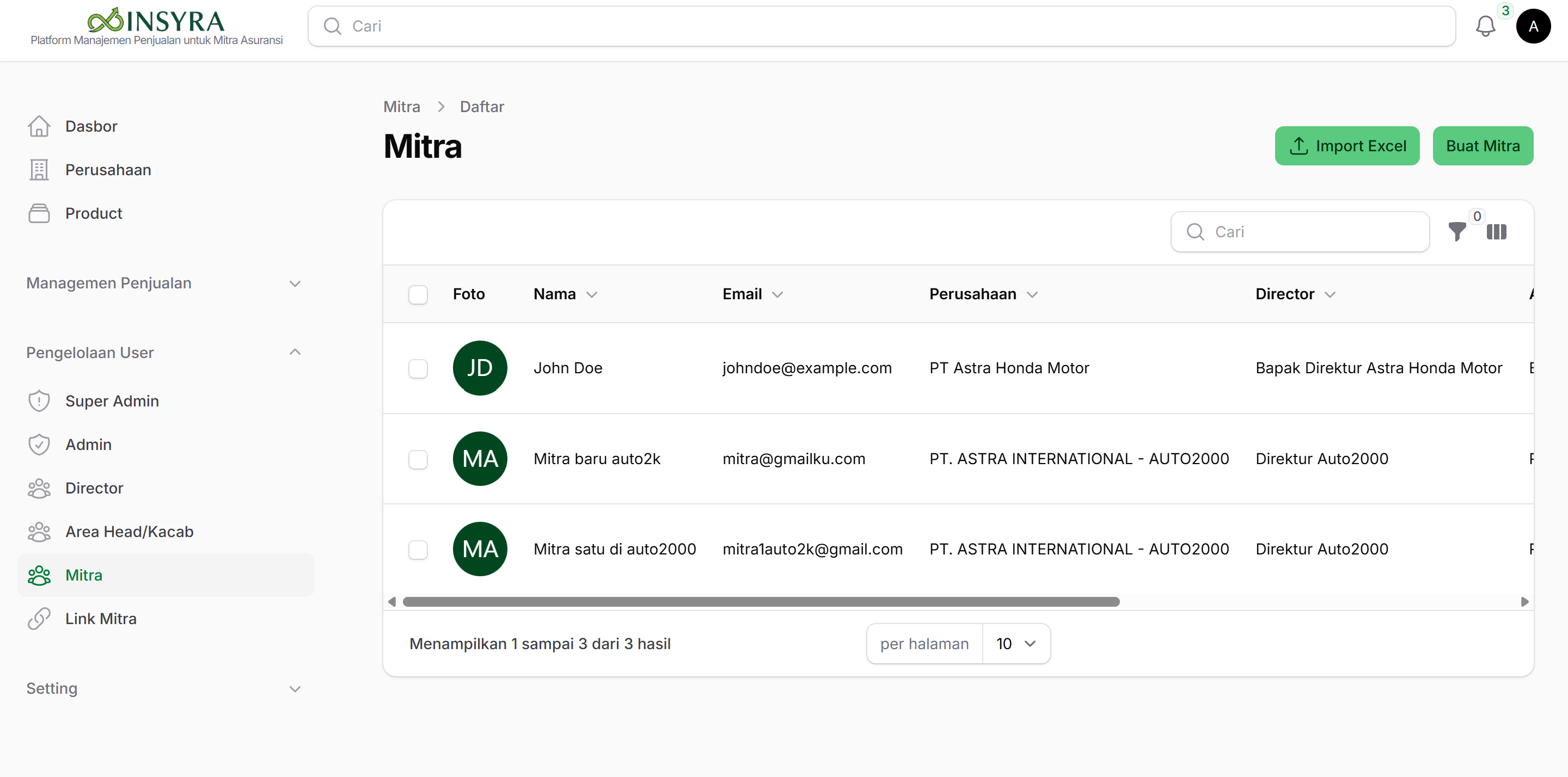Click the PT Astra Honda Motor cell
The image size is (1568, 777).
(x=1009, y=368)
